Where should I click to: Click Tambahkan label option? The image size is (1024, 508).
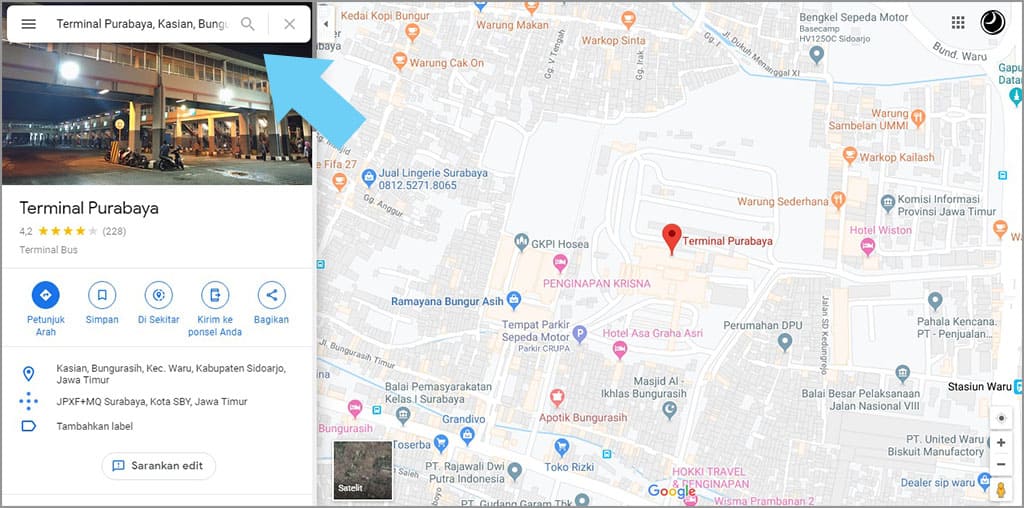pyautogui.click(x=94, y=426)
